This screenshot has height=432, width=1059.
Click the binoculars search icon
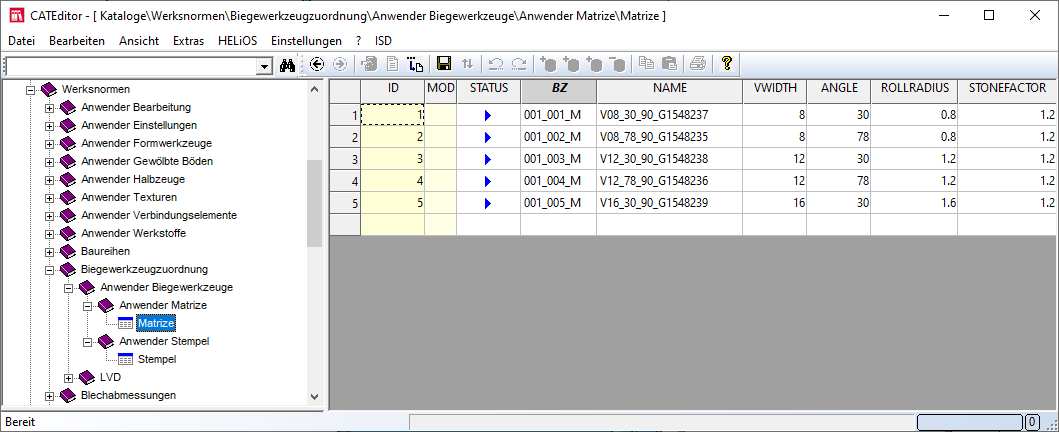point(288,64)
